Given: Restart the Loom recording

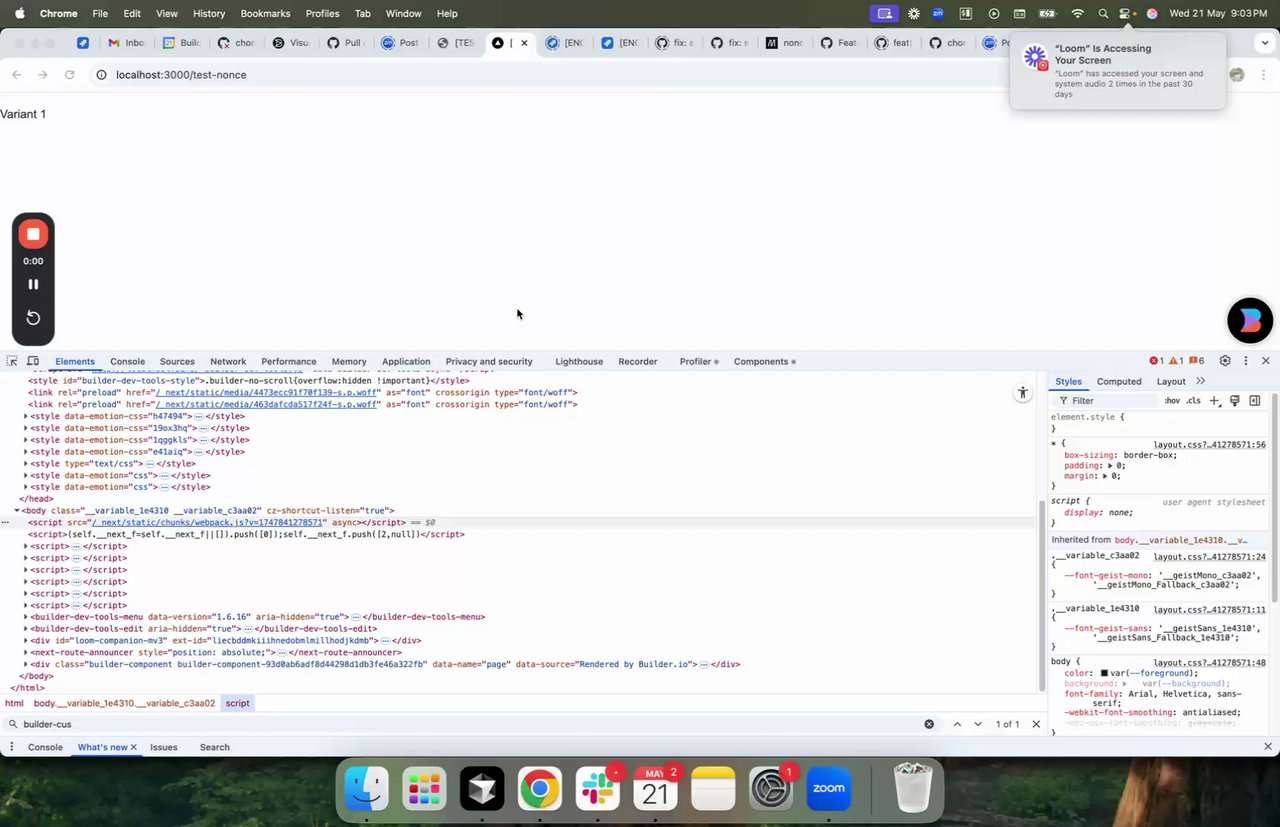Looking at the screenshot, I should [x=33, y=318].
